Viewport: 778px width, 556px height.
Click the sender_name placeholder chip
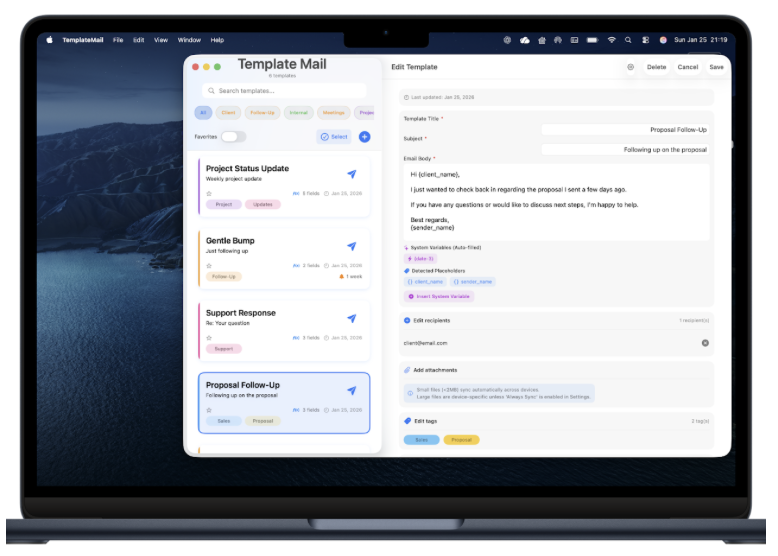[472, 282]
